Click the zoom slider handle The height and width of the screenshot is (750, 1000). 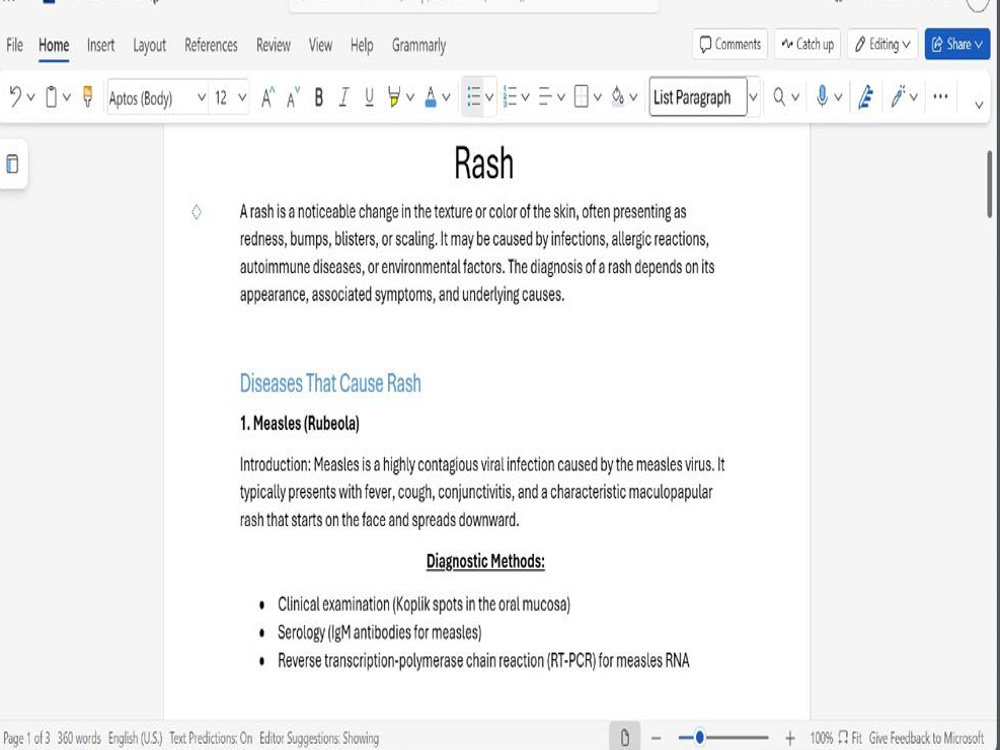point(700,737)
